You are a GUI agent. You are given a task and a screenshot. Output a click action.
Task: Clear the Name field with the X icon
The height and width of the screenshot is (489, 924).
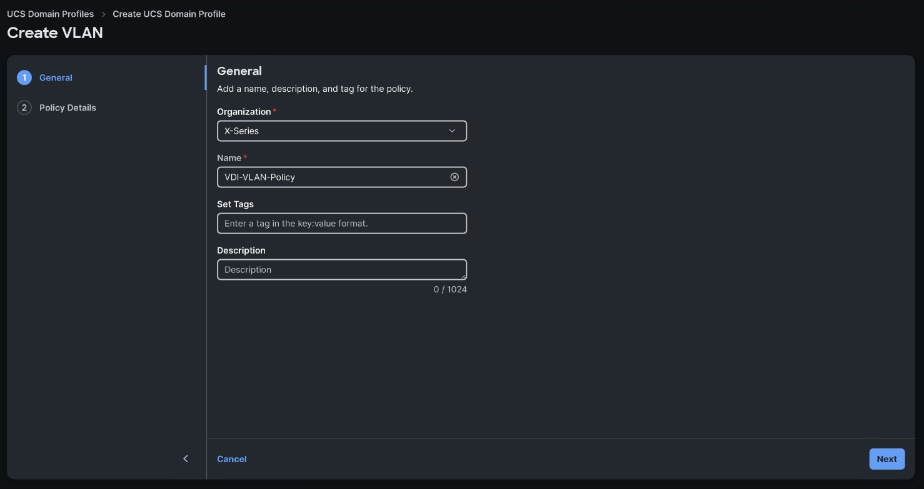(454, 177)
